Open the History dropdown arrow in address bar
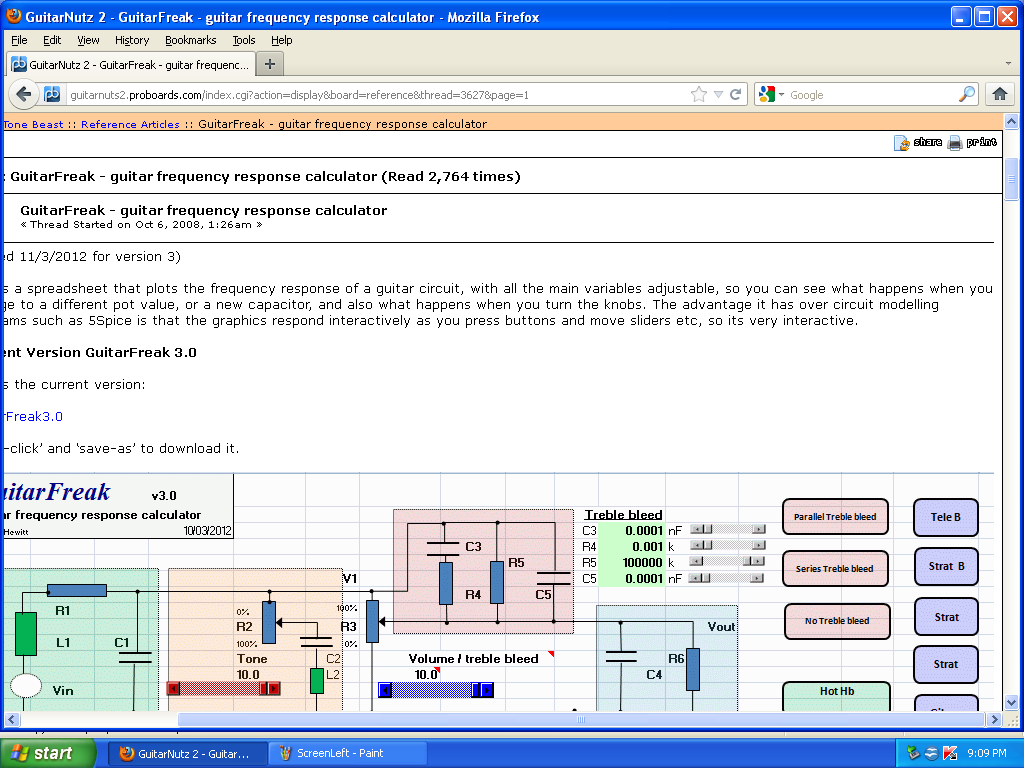The image size is (1024, 768). pos(718,95)
